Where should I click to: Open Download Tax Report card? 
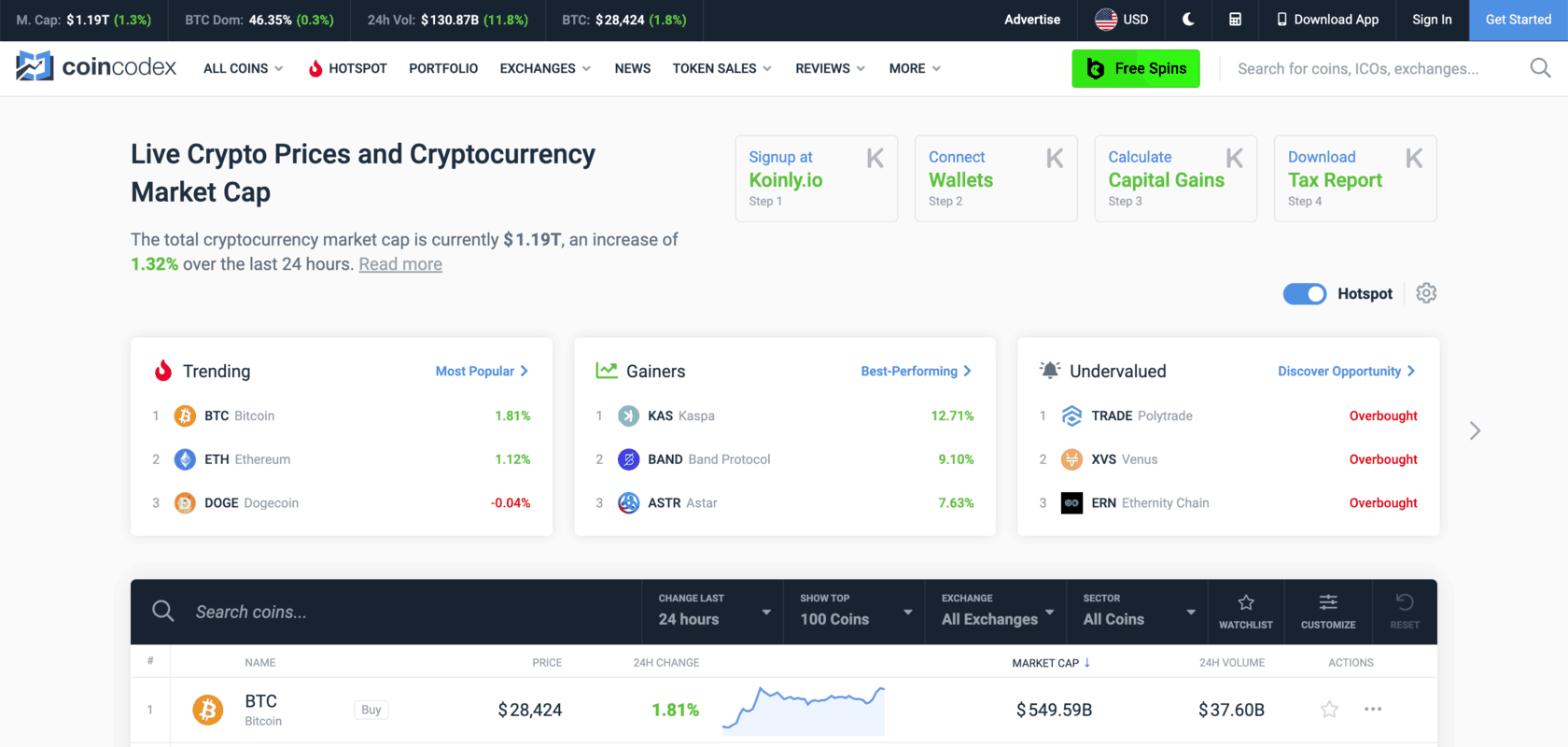pyautogui.click(x=1355, y=178)
